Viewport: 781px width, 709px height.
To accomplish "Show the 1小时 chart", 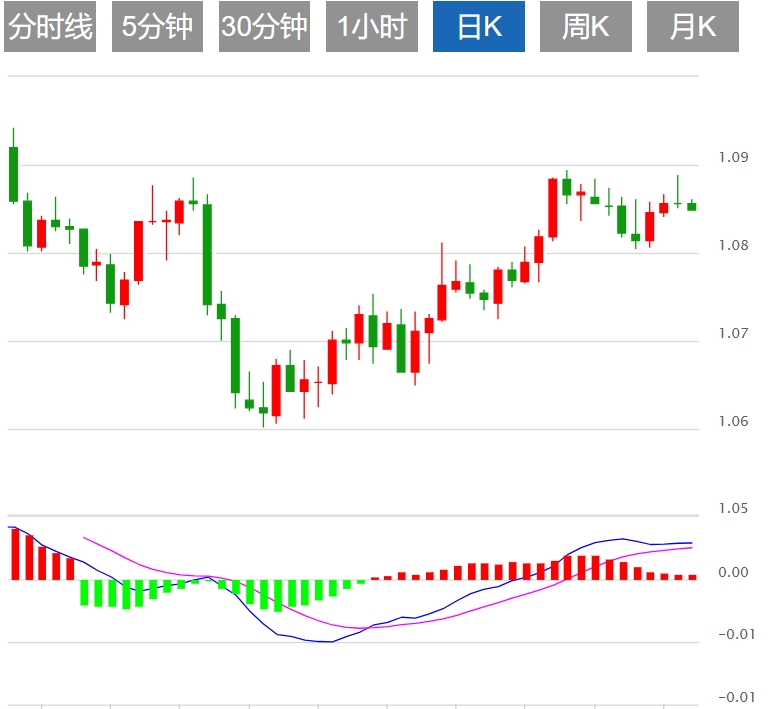I will coord(372,27).
